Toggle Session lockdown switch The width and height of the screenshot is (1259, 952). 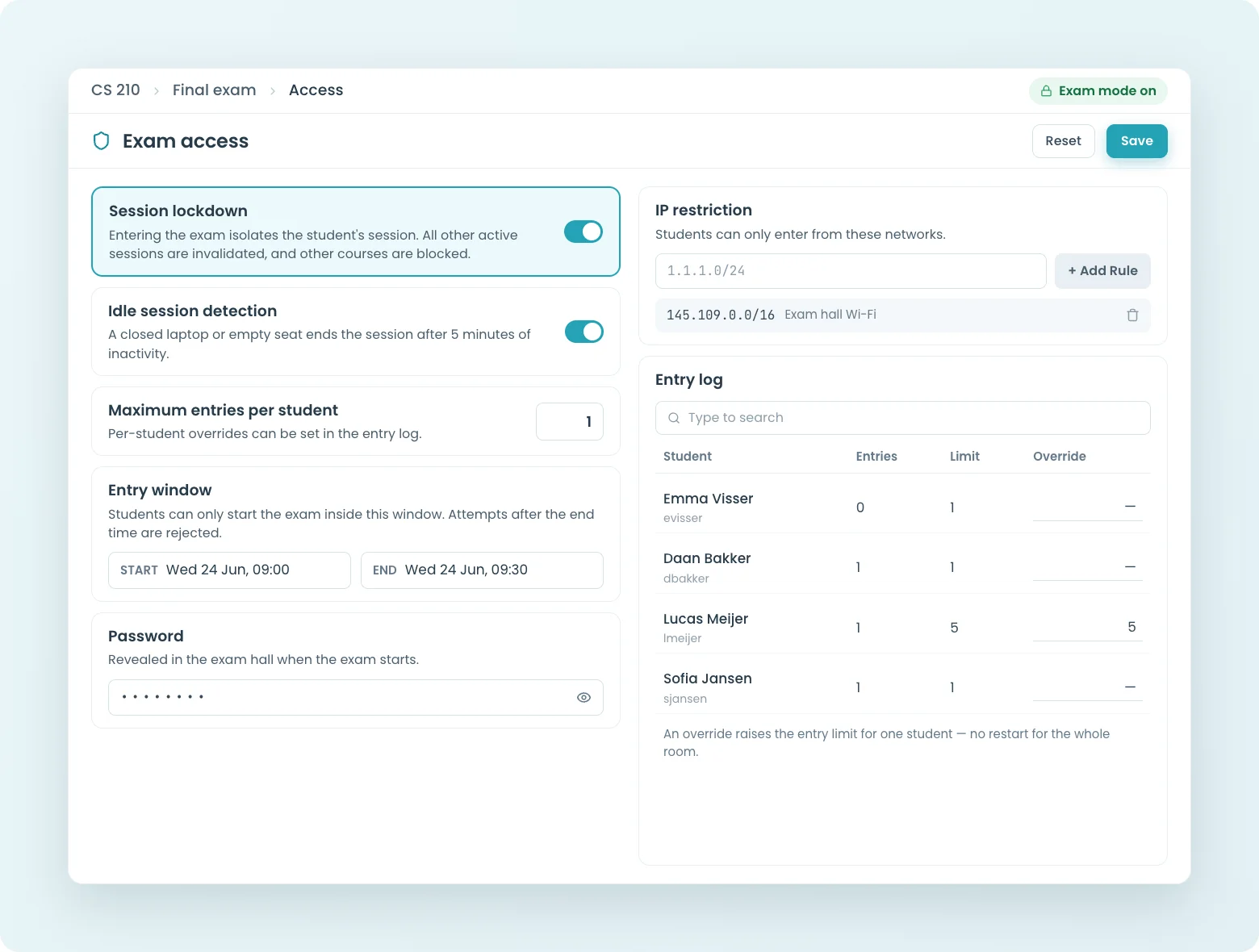click(583, 232)
